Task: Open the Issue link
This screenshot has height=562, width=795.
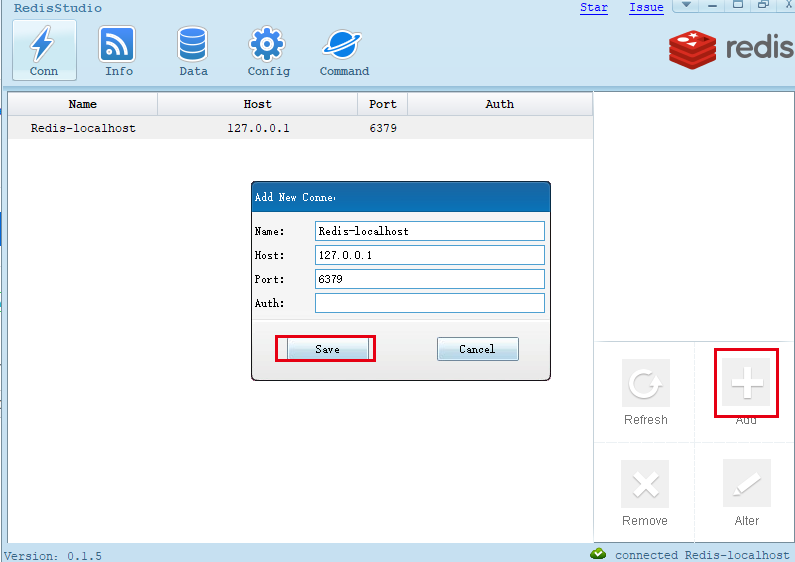Action: point(646,8)
